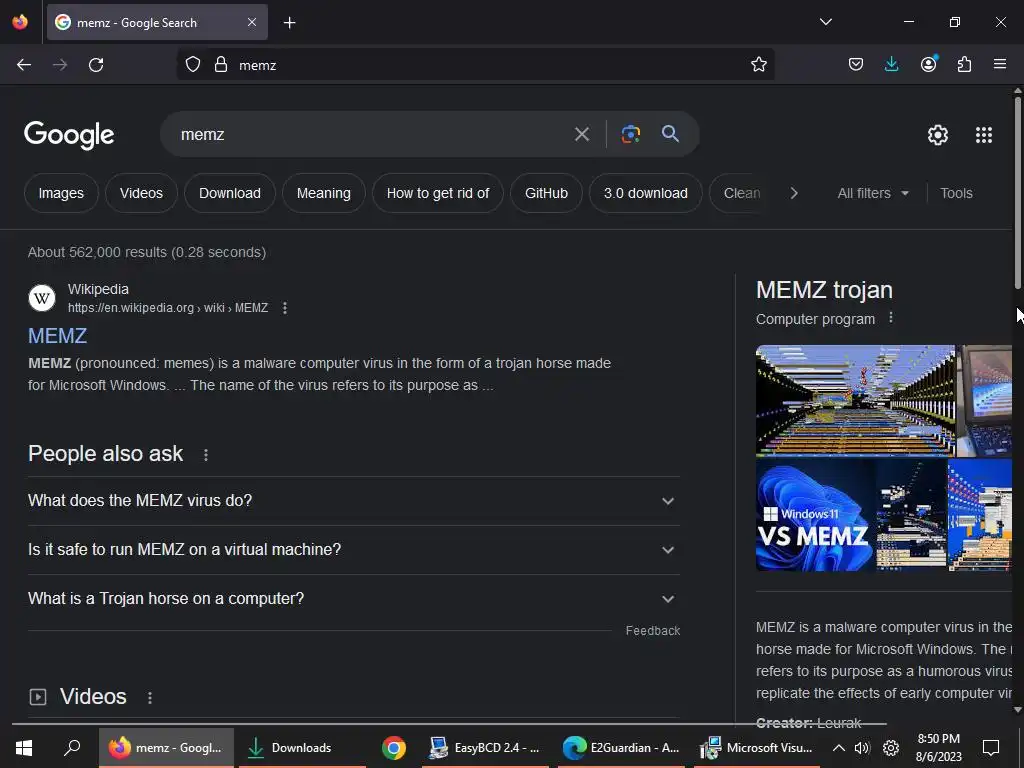The image size is (1024, 768).
Task: Open the MEMZ Wikipedia result link
Action: click(x=57, y=336)
